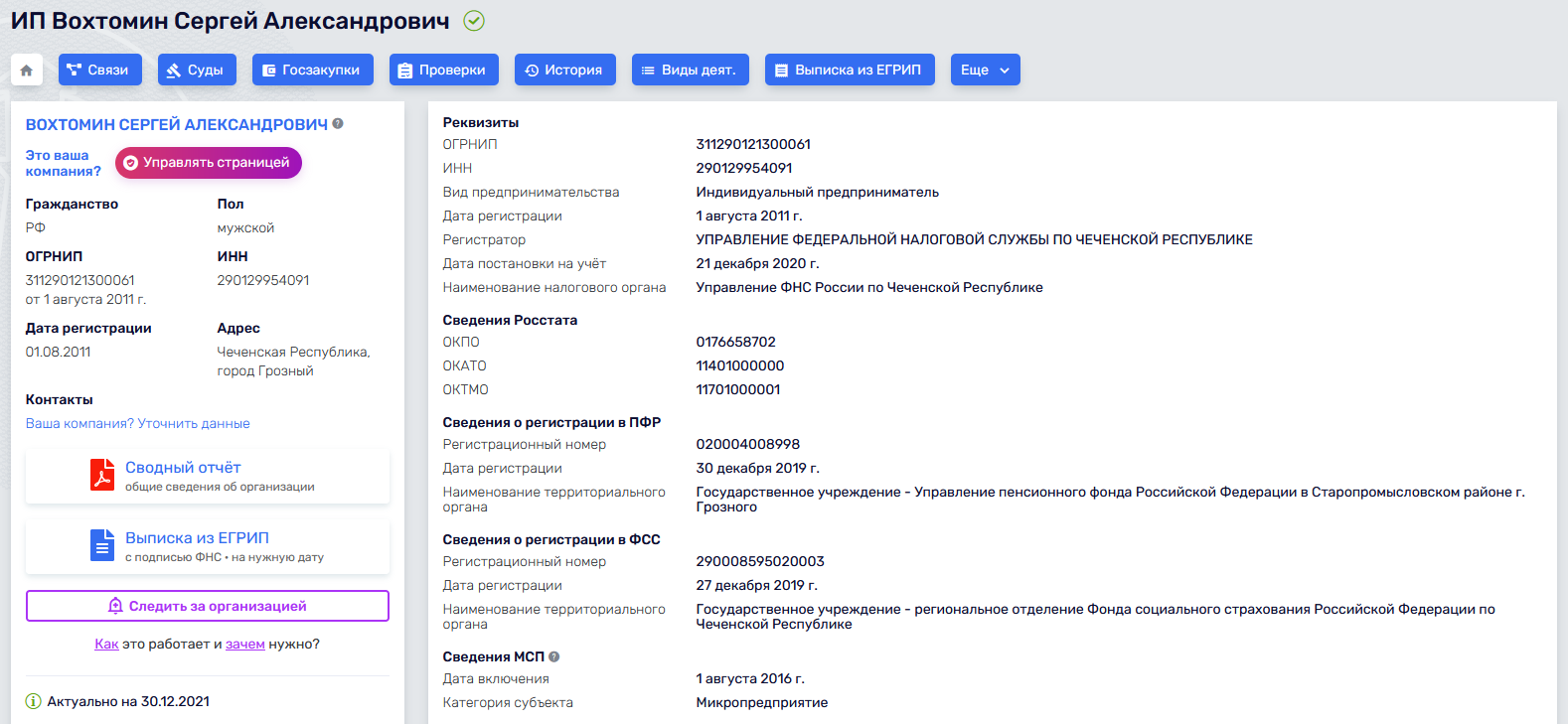Select ОКПО value 0176658702
Image resolution: width=1568 pixels, height=724 pixels.
(x=736, y=342)
